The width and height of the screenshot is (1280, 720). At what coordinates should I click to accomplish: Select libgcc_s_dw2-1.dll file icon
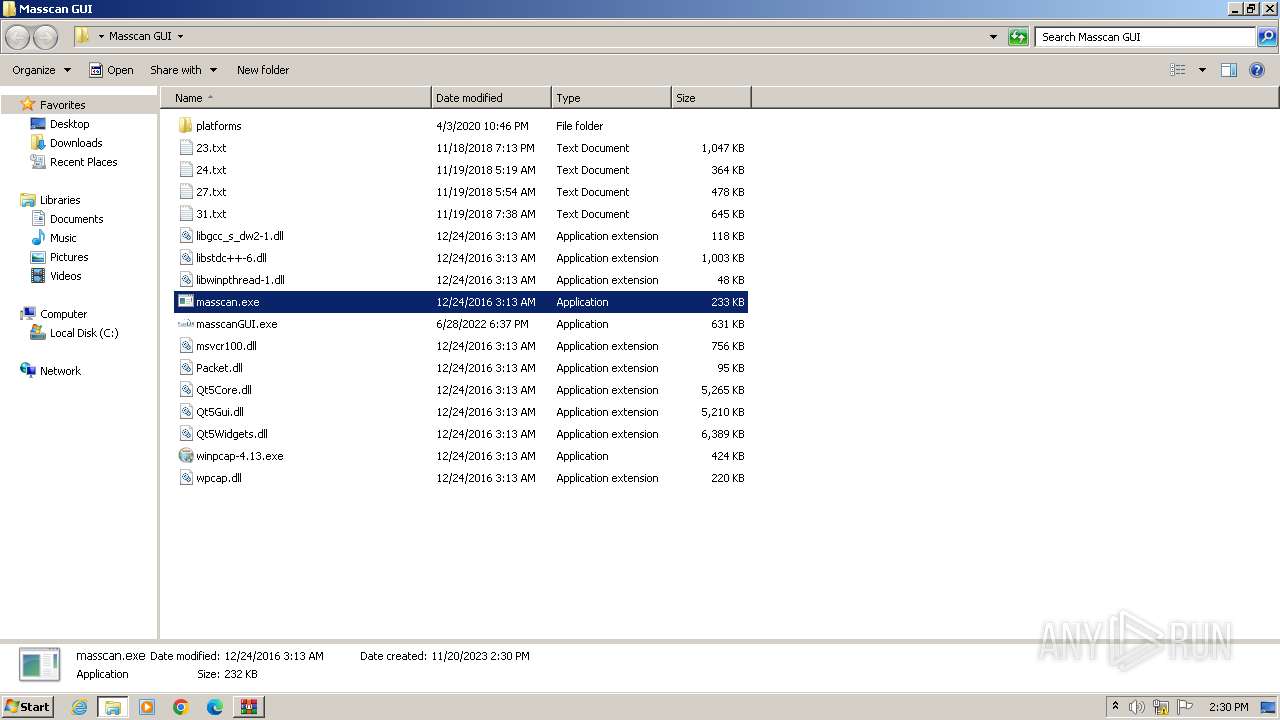coord(185,236)
